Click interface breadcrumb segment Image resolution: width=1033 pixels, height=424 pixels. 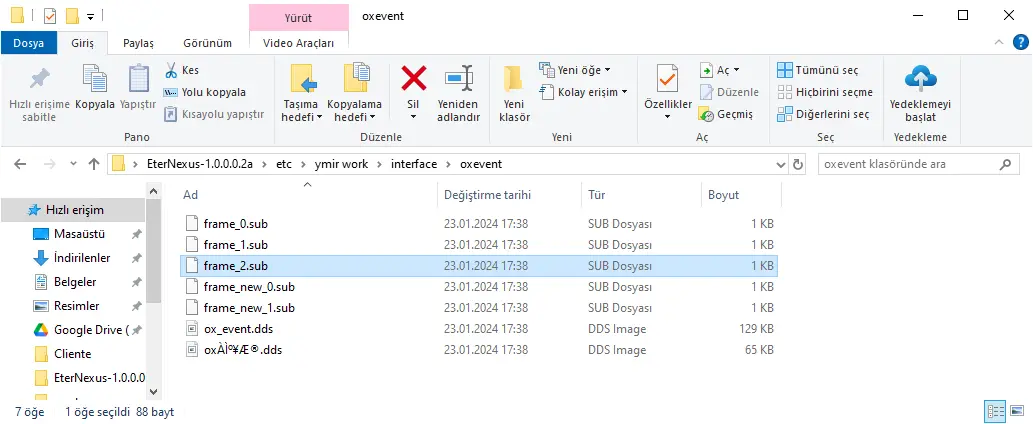pyautogui.click(x=414, y=164)
